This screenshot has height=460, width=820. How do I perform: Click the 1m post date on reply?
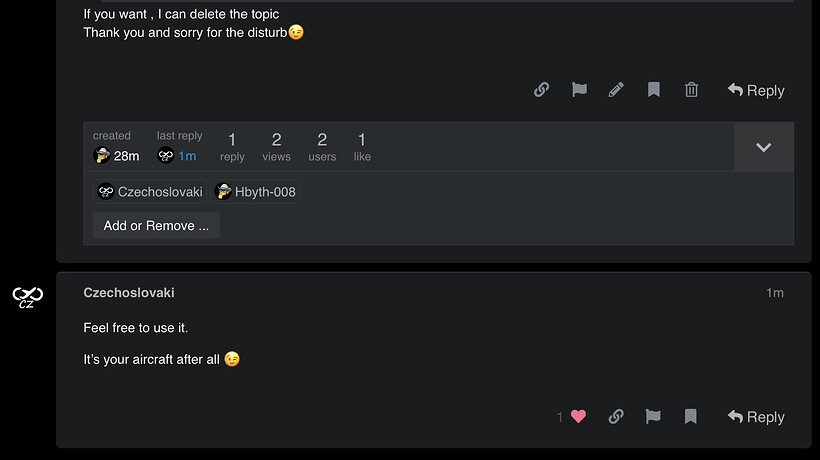click(775, 293)
